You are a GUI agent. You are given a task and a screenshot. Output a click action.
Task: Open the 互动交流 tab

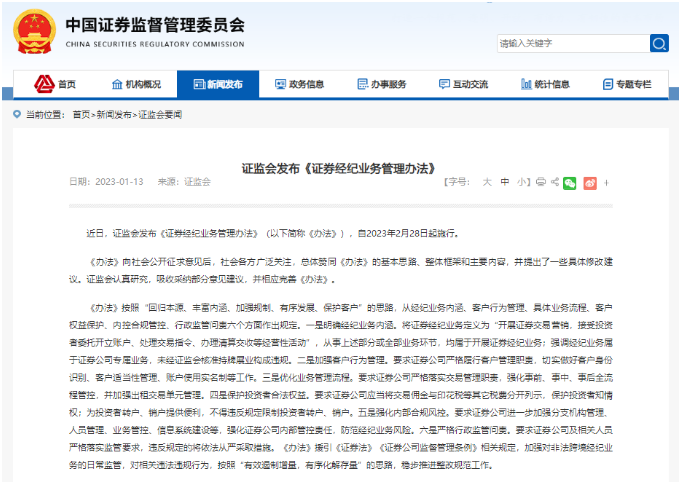[463, 84]
